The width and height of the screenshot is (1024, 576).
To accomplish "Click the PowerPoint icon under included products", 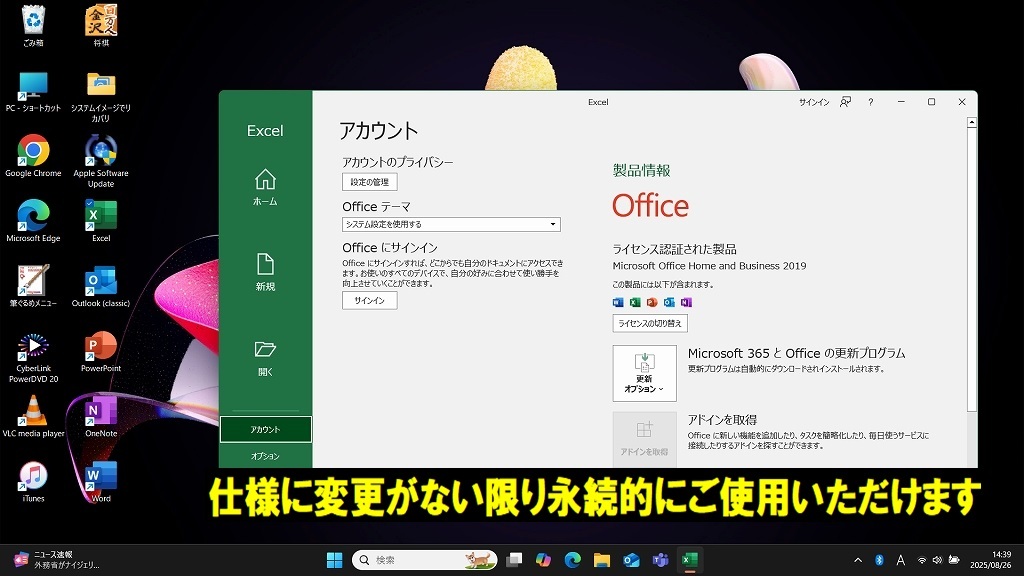I will (x=652, y=302).
